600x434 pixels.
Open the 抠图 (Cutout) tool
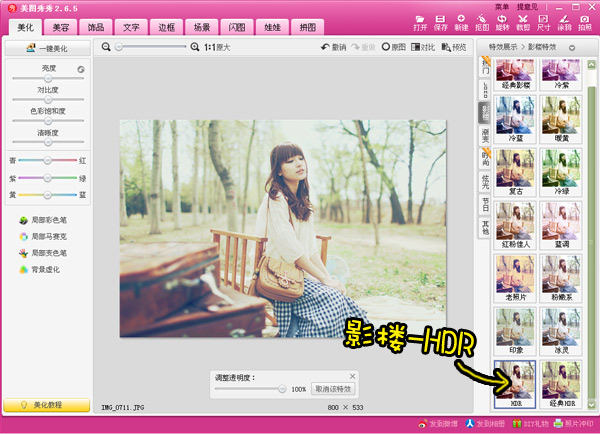tap(482, 21)
